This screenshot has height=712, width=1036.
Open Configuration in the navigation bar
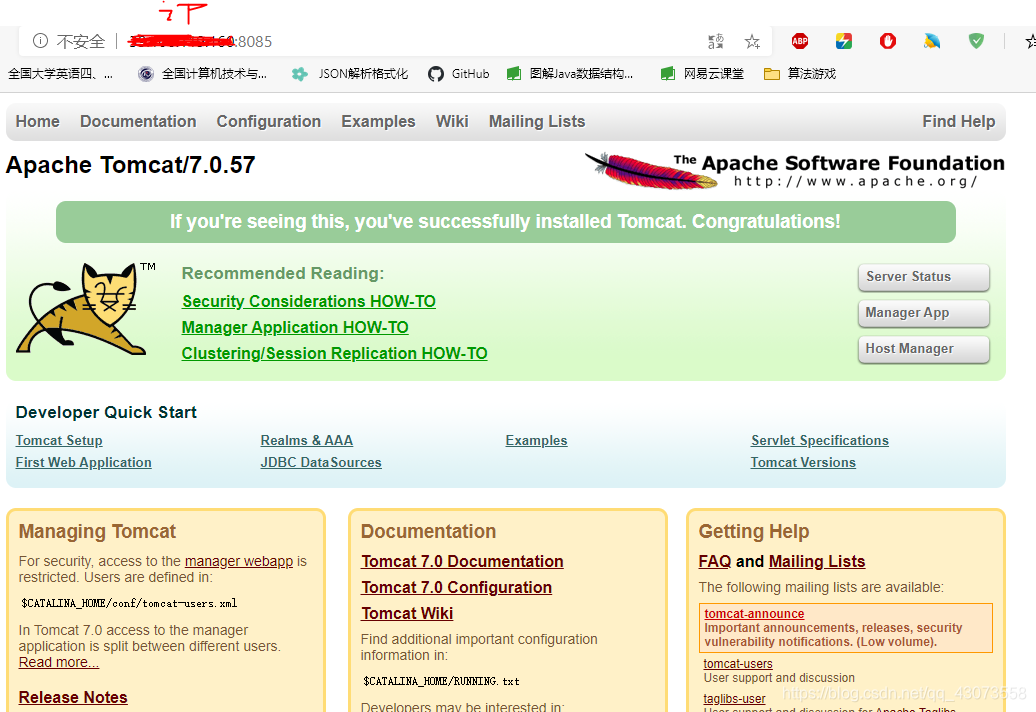tap(269, 122)
